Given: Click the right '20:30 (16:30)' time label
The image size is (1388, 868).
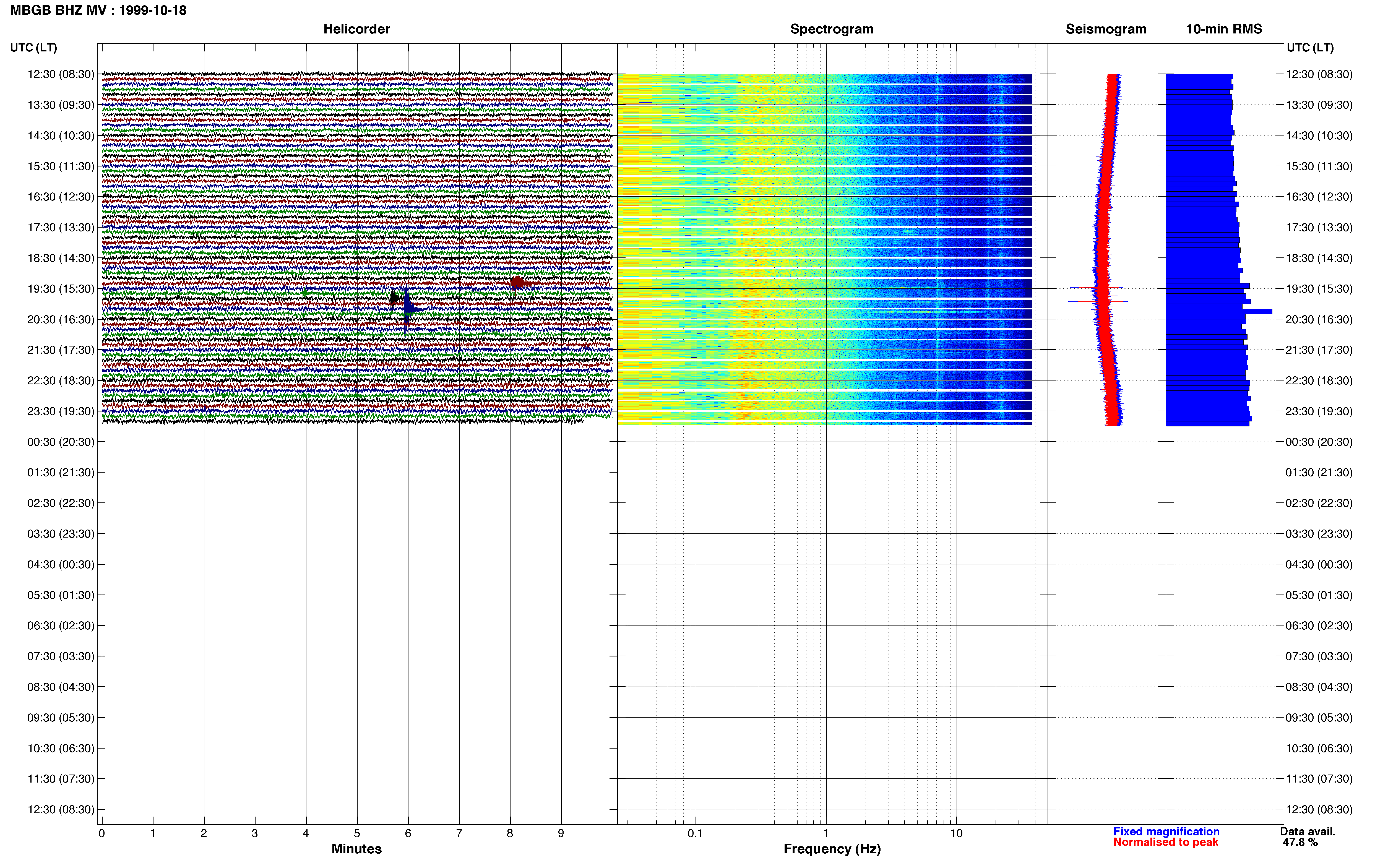Looking at the screenshot, I should [1319, 319].
